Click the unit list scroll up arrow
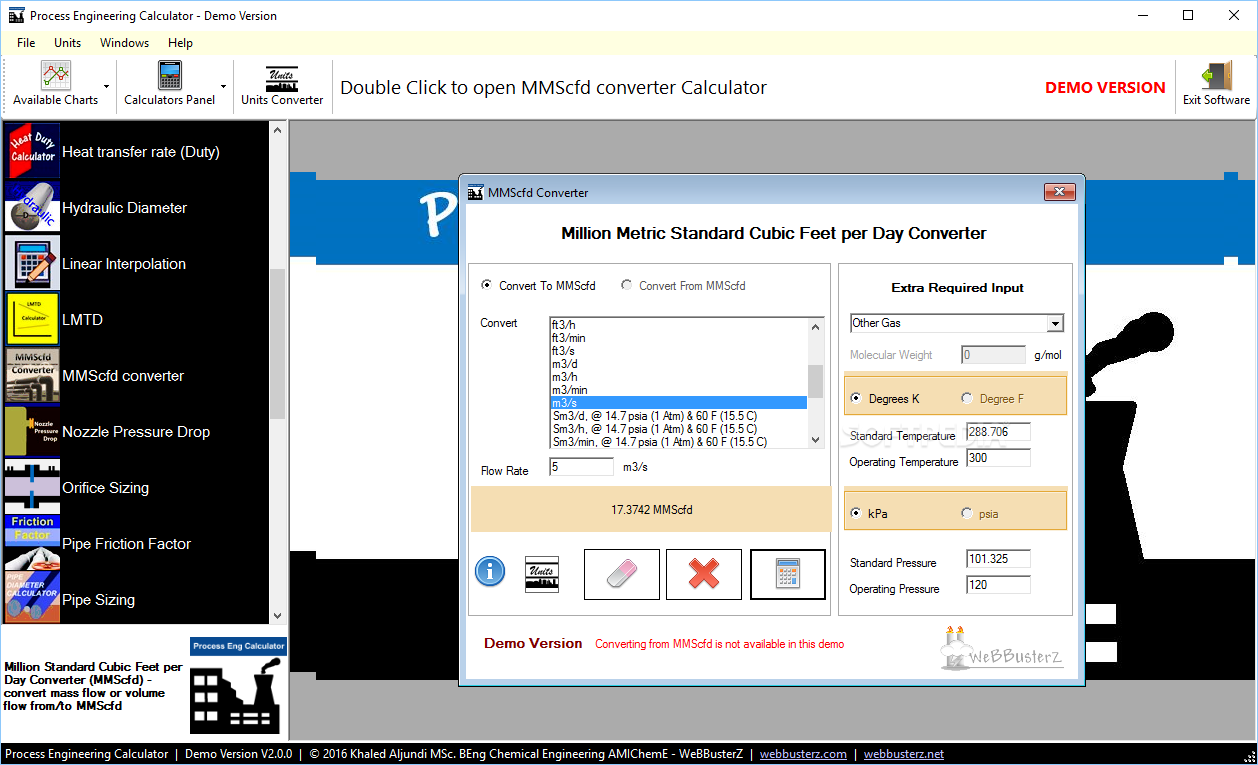 click(x=816, y=326)
